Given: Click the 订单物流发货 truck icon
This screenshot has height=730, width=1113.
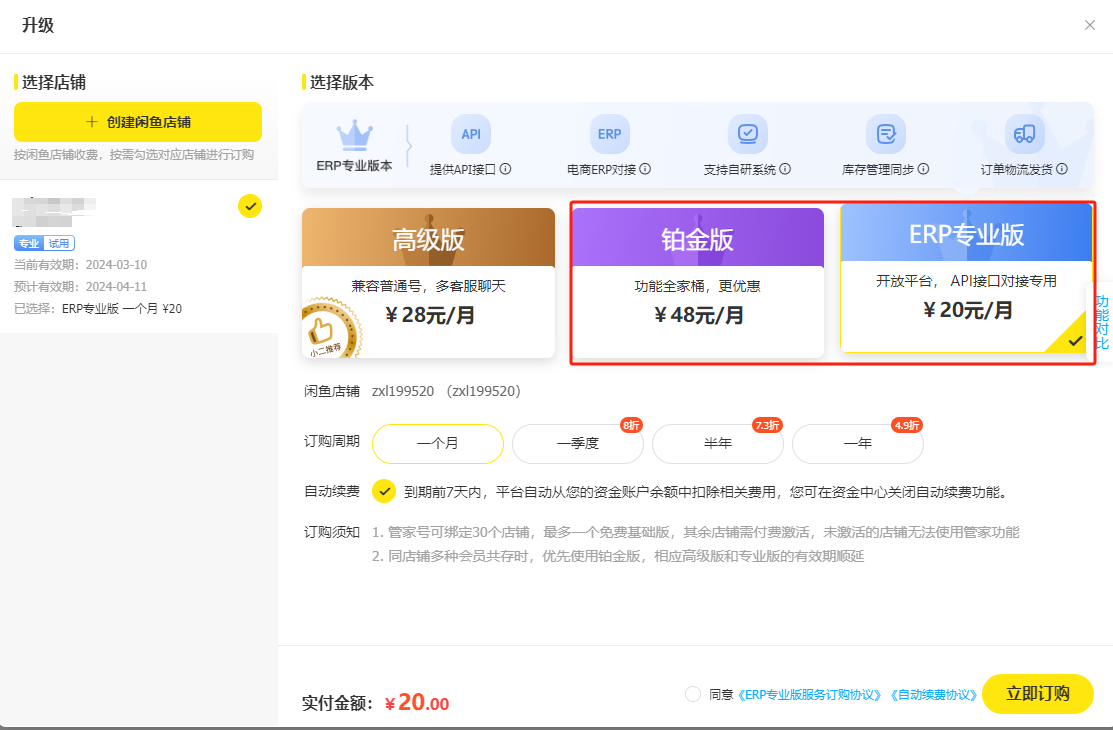Looking at the screenshot, I should [x=1024, y=134].
